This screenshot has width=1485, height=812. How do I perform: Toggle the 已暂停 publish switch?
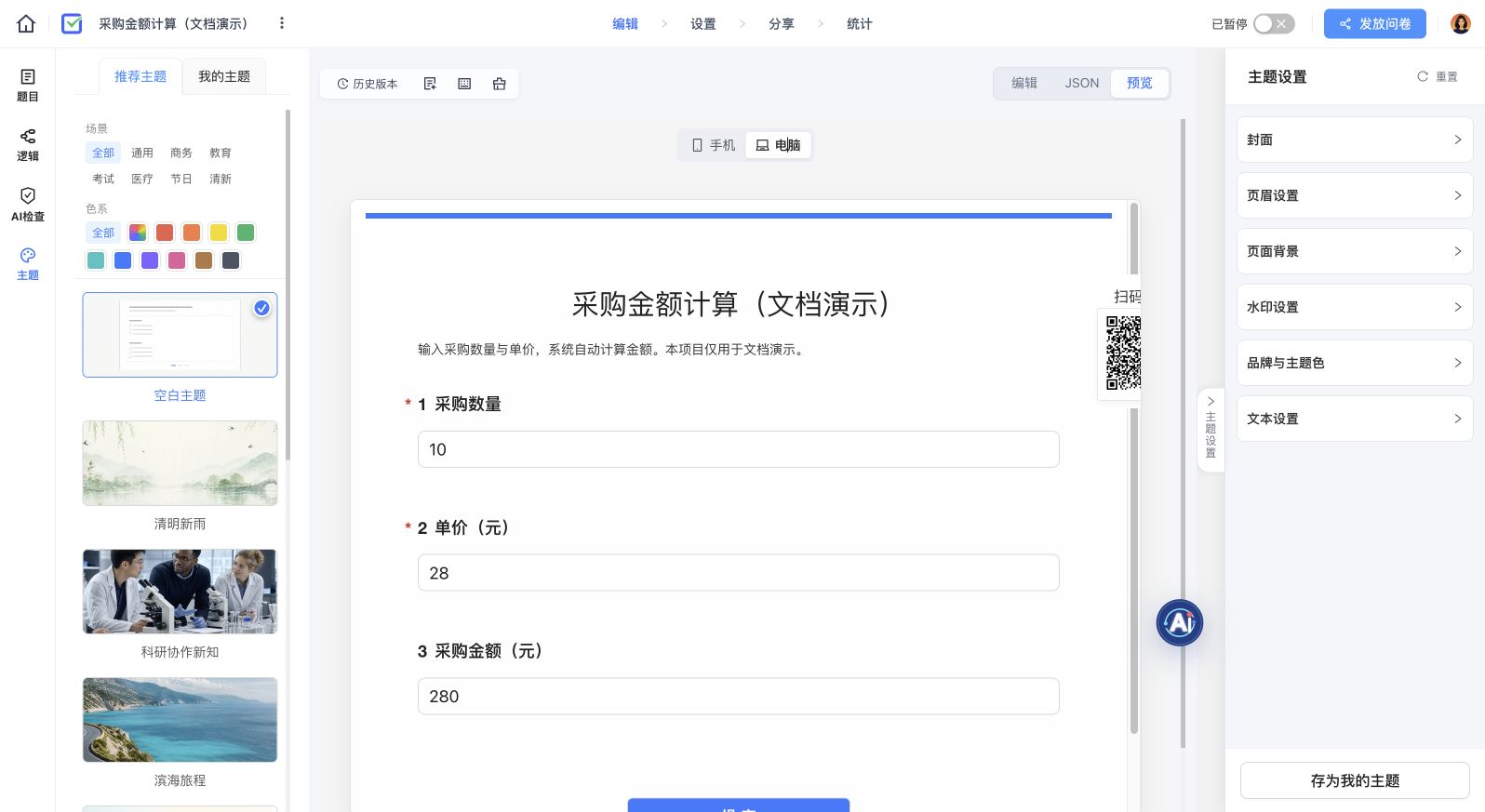coord(1274,23)
